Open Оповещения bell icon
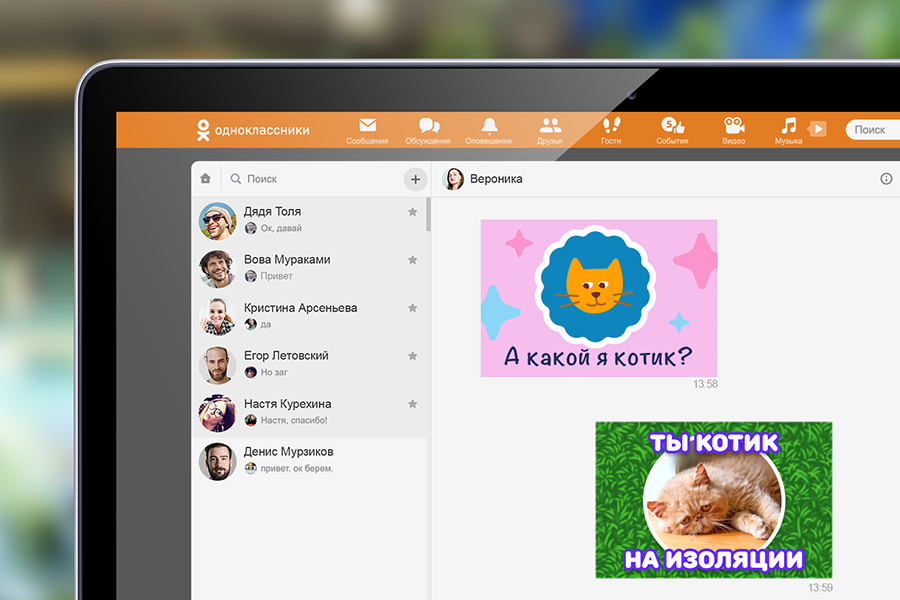 tap(489, 125)
